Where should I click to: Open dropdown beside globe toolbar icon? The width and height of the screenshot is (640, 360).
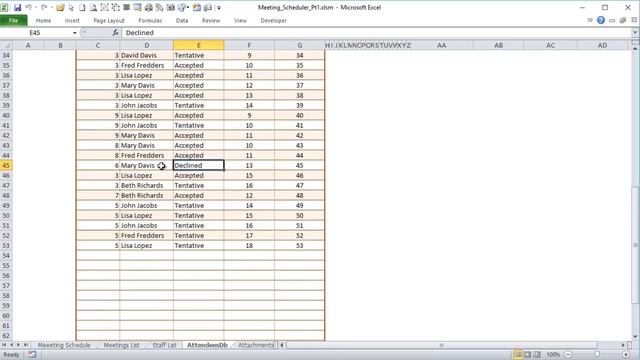click(x=187, y=8)
